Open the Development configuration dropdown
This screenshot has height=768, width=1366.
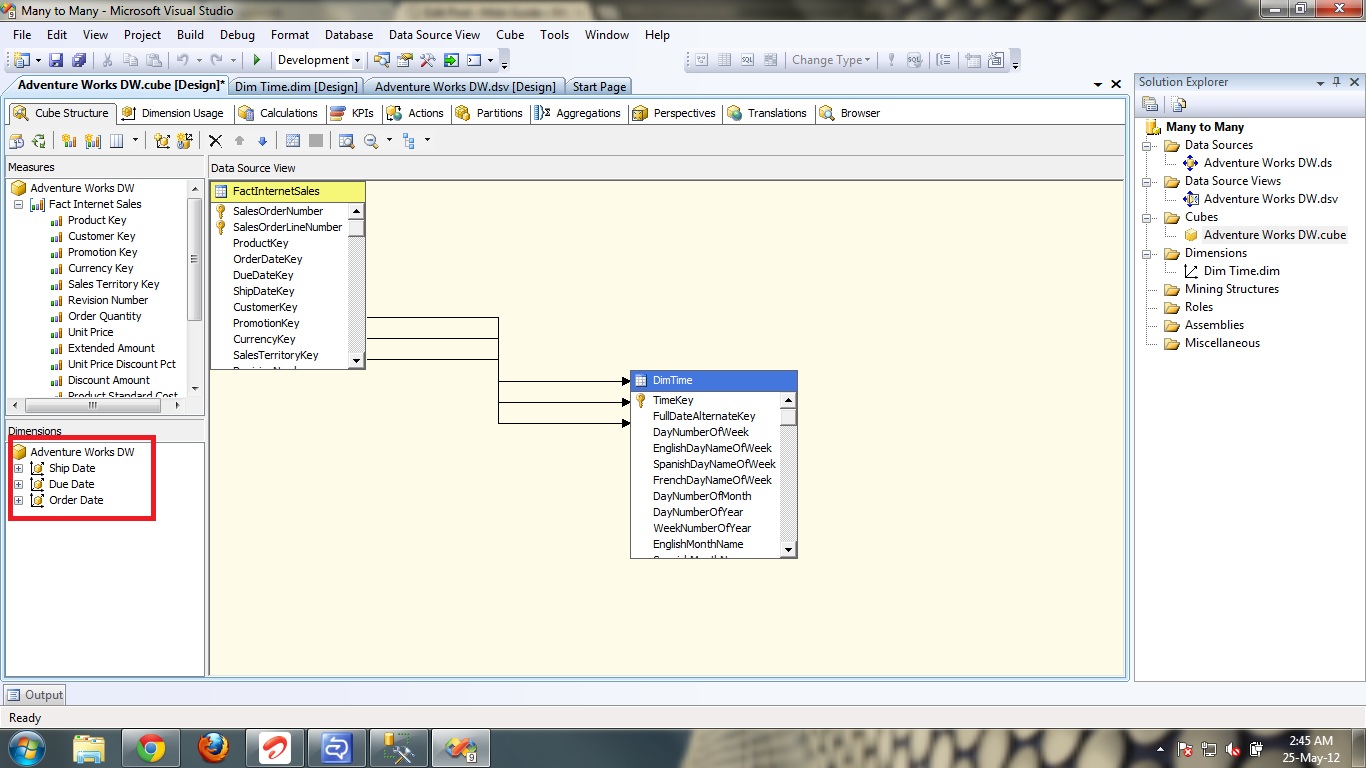click(x=357, y=60)
